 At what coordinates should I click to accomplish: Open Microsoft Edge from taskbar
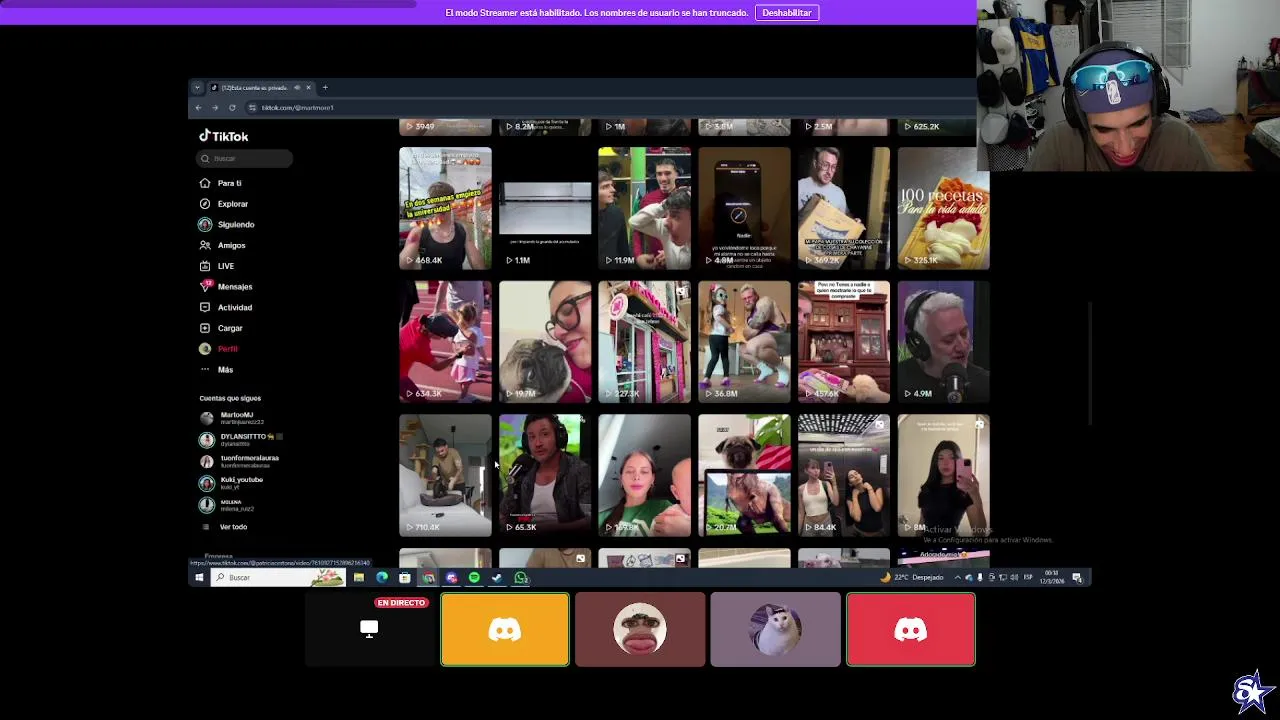[382, 577]
